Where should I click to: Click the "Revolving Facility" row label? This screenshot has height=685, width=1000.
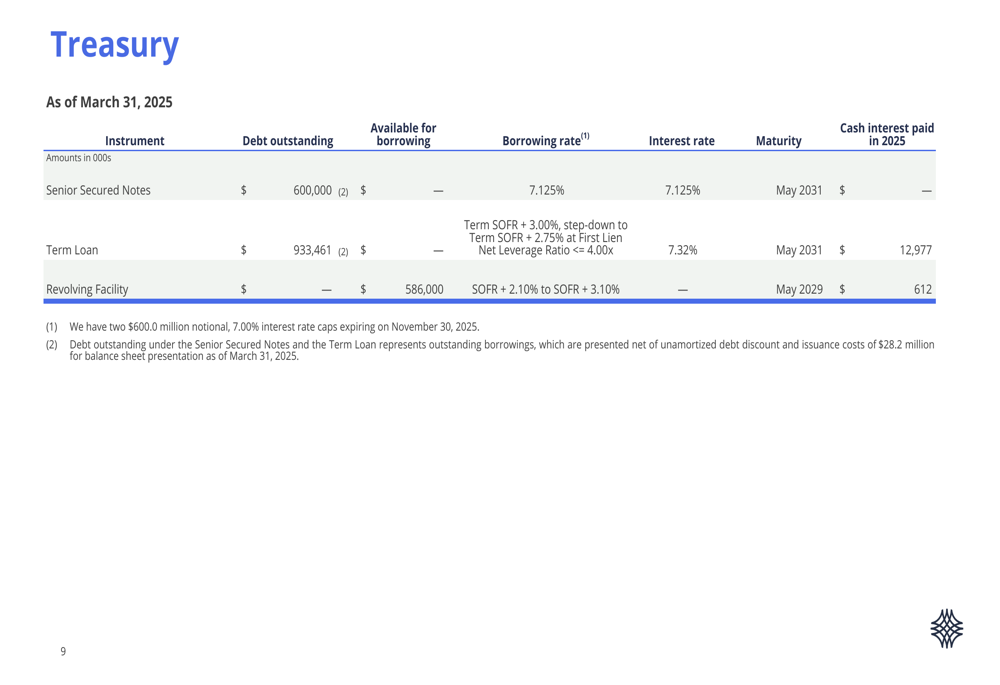coord(87,290)
